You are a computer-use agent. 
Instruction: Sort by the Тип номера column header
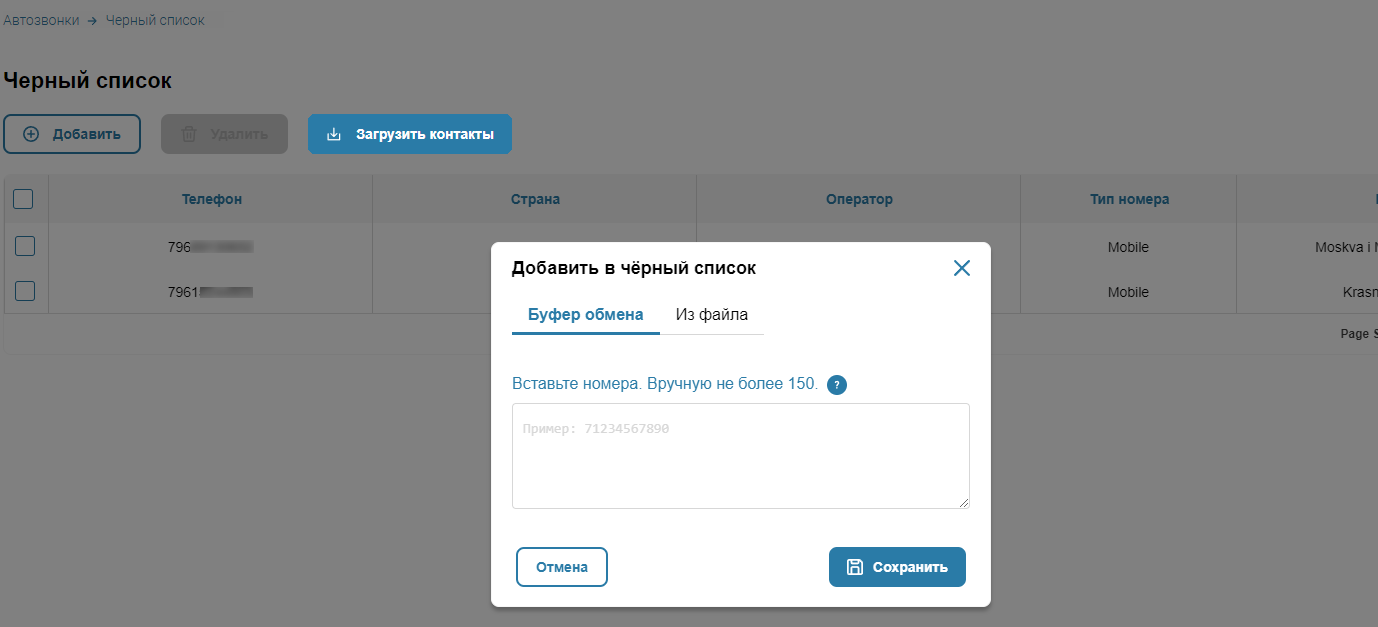pos(1129,199)
